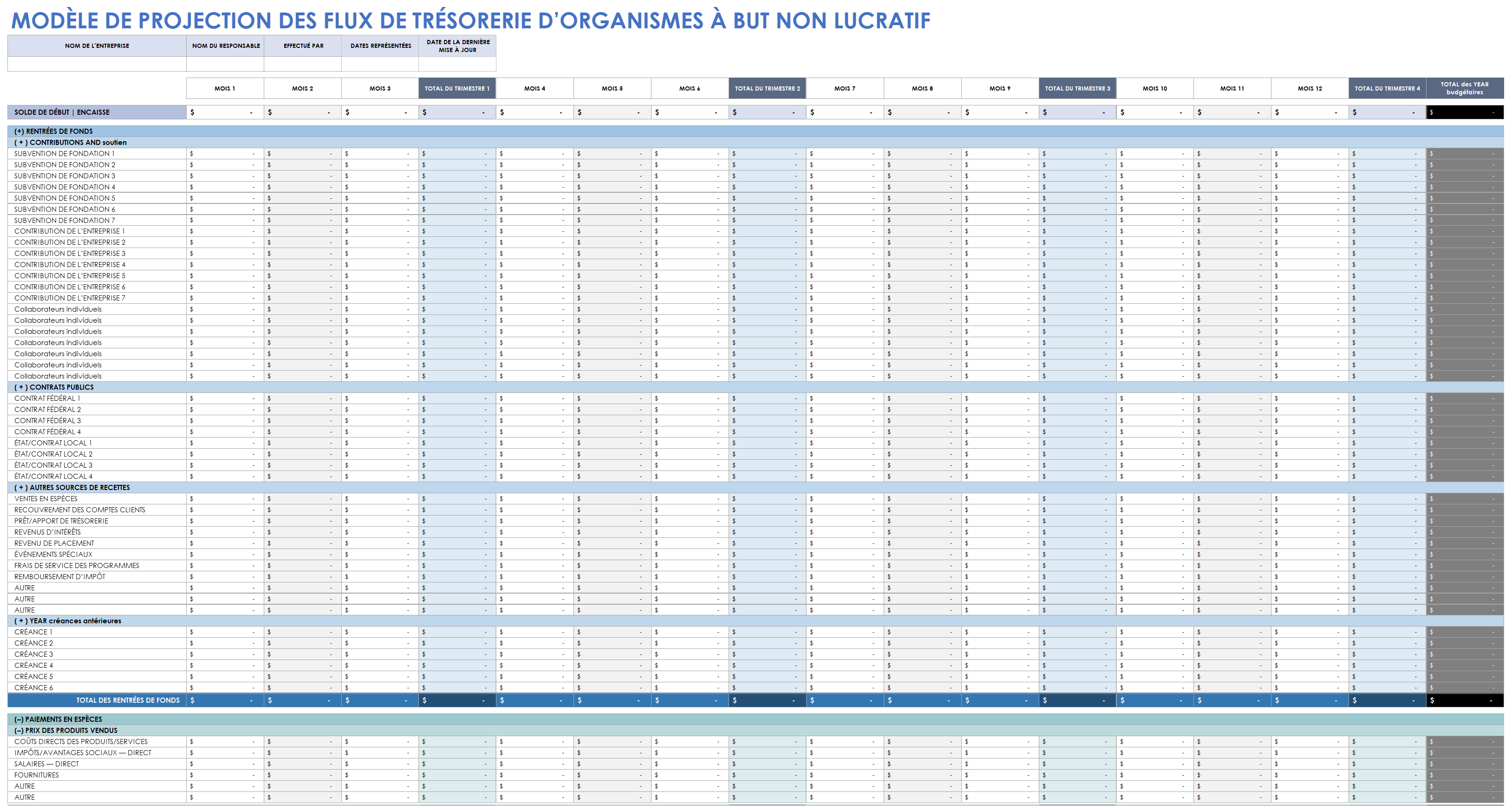This screenshot has height=810, width=1512.
Task: Select the MOIS 2 column header
Action: (x=303, y=88)
